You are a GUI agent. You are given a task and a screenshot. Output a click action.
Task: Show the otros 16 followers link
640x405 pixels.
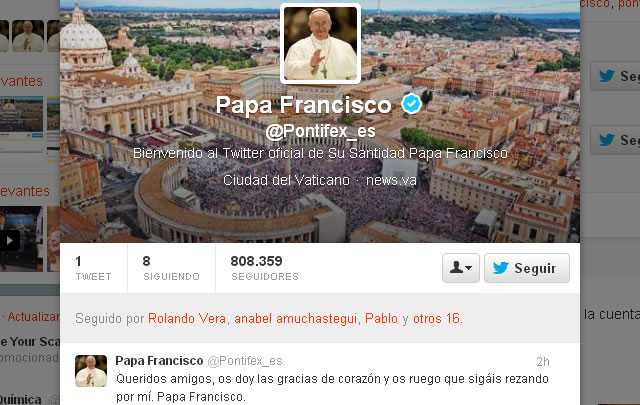tap(436, 318)
